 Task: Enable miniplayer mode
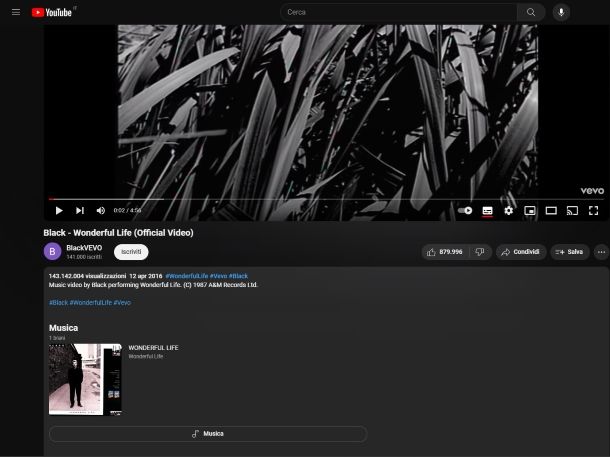pos(530,210)
